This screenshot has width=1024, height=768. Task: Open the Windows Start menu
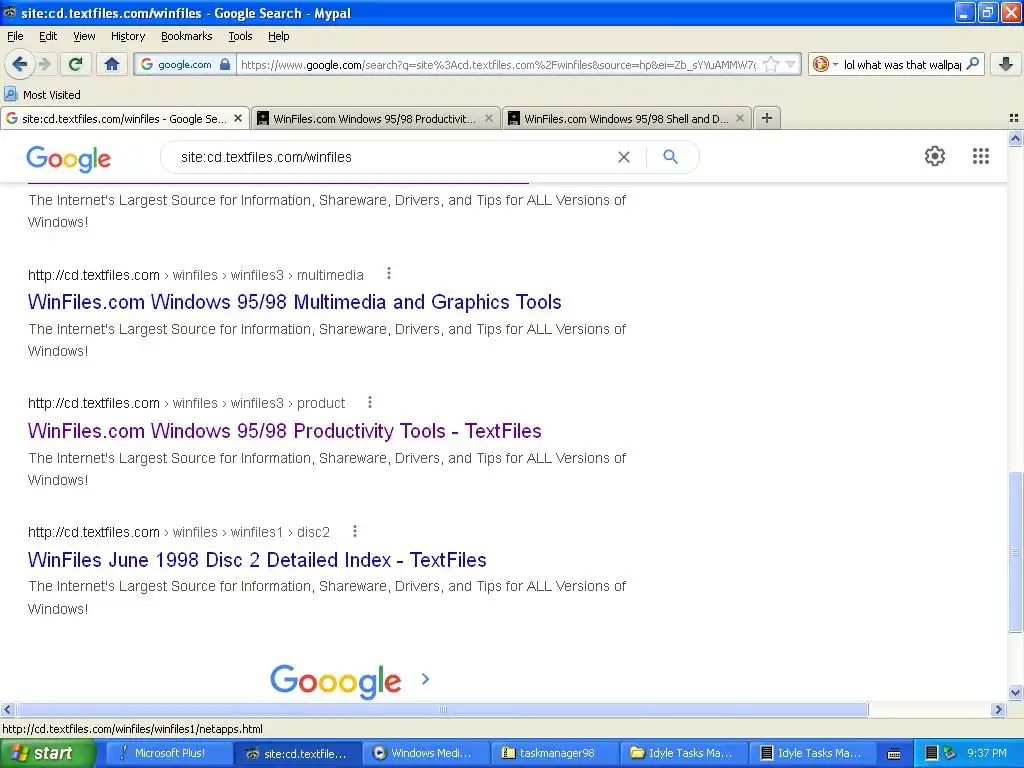tap(47, 753)
